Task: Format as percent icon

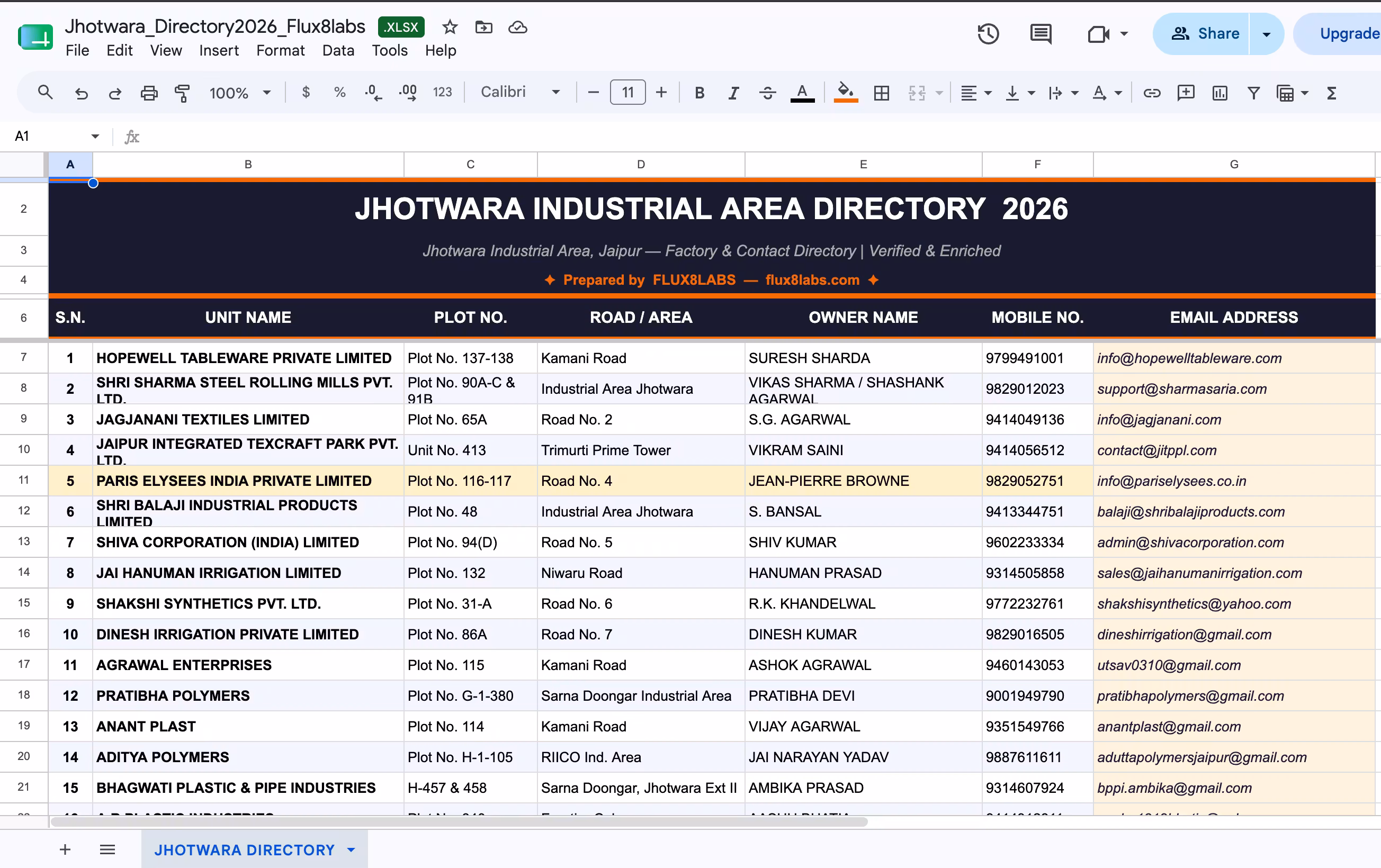Action: coord(339,92)
